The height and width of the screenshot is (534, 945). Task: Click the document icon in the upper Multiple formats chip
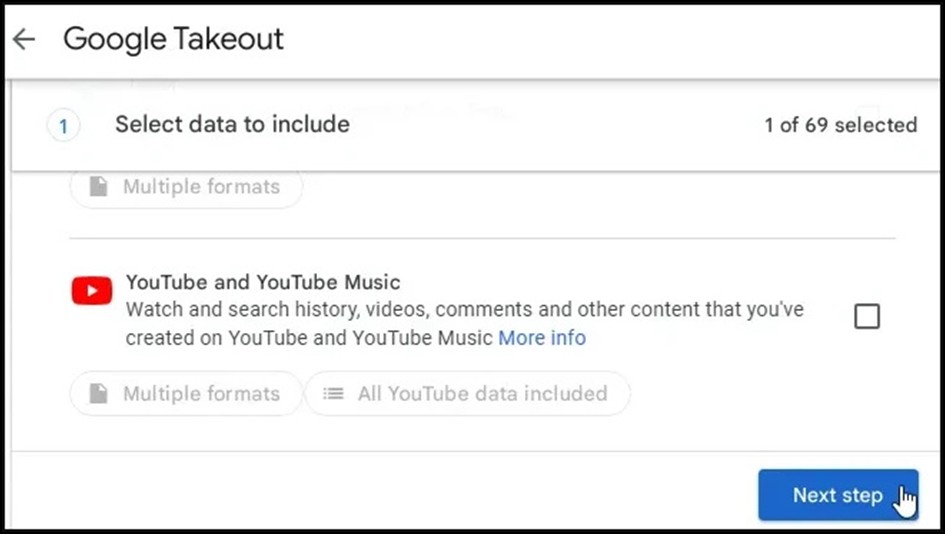[x=99, y=186]
